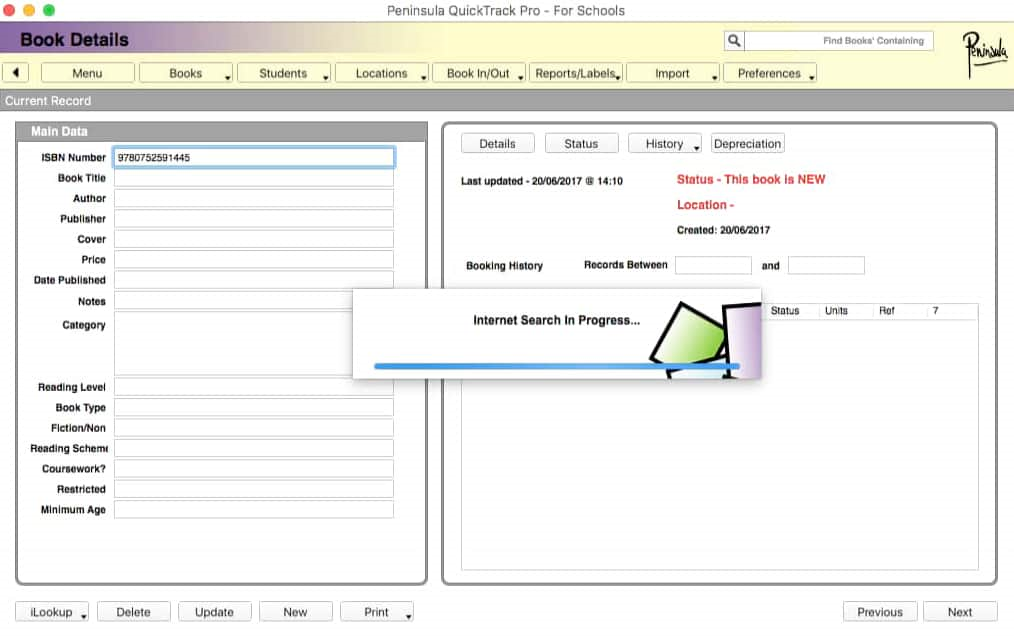The height and width of the screenshot is (636, 1014).
Task: Click the magnifying glass search icon
Action: pyautogui.click(x=734, y=41)
